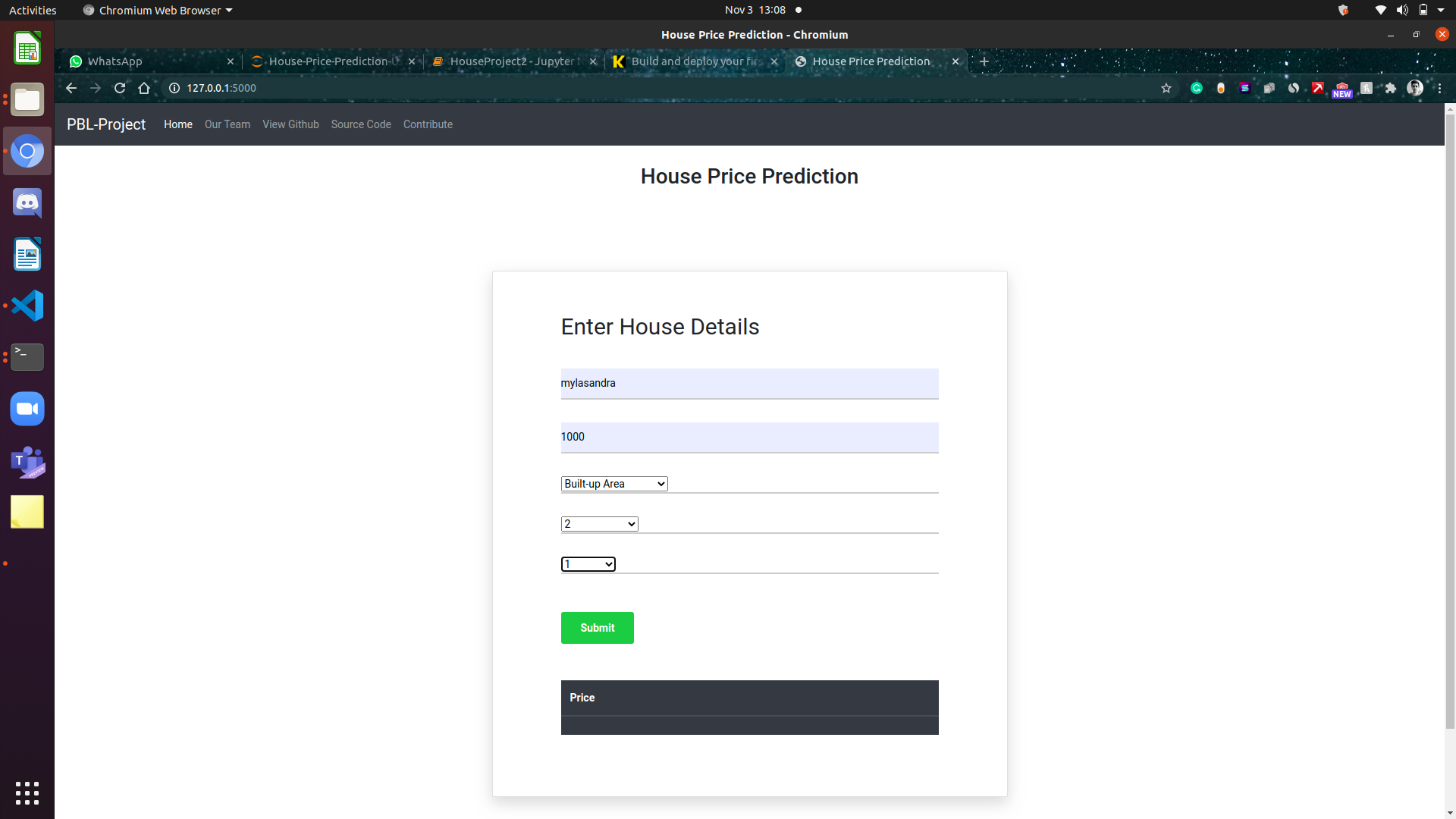Expand the dropdown showing value 2
The width and height of the screenshot is (1456, 819).
[598, 523]
